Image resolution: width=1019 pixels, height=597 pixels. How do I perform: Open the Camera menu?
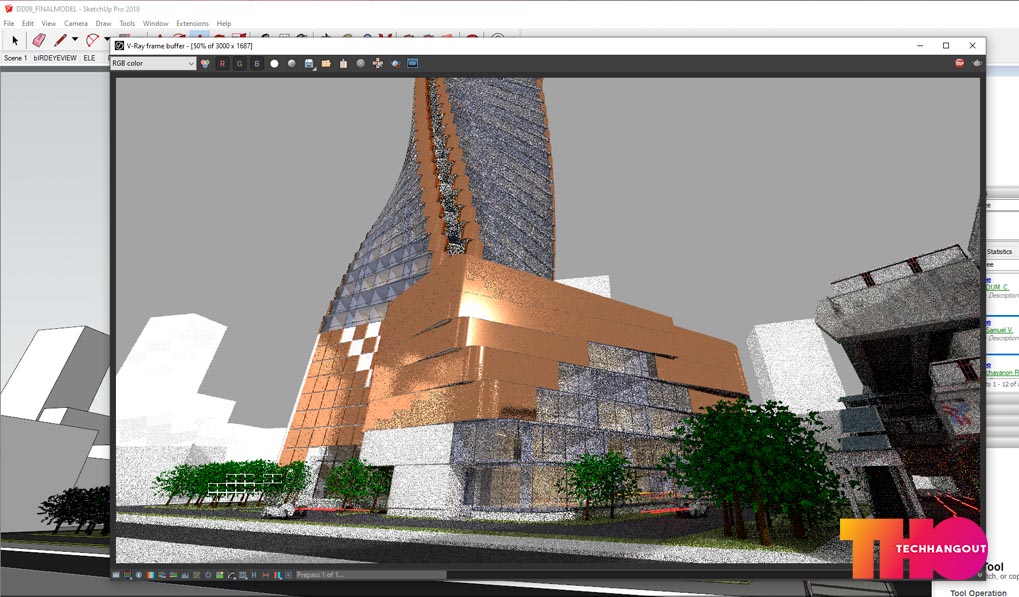click(75, 23)
